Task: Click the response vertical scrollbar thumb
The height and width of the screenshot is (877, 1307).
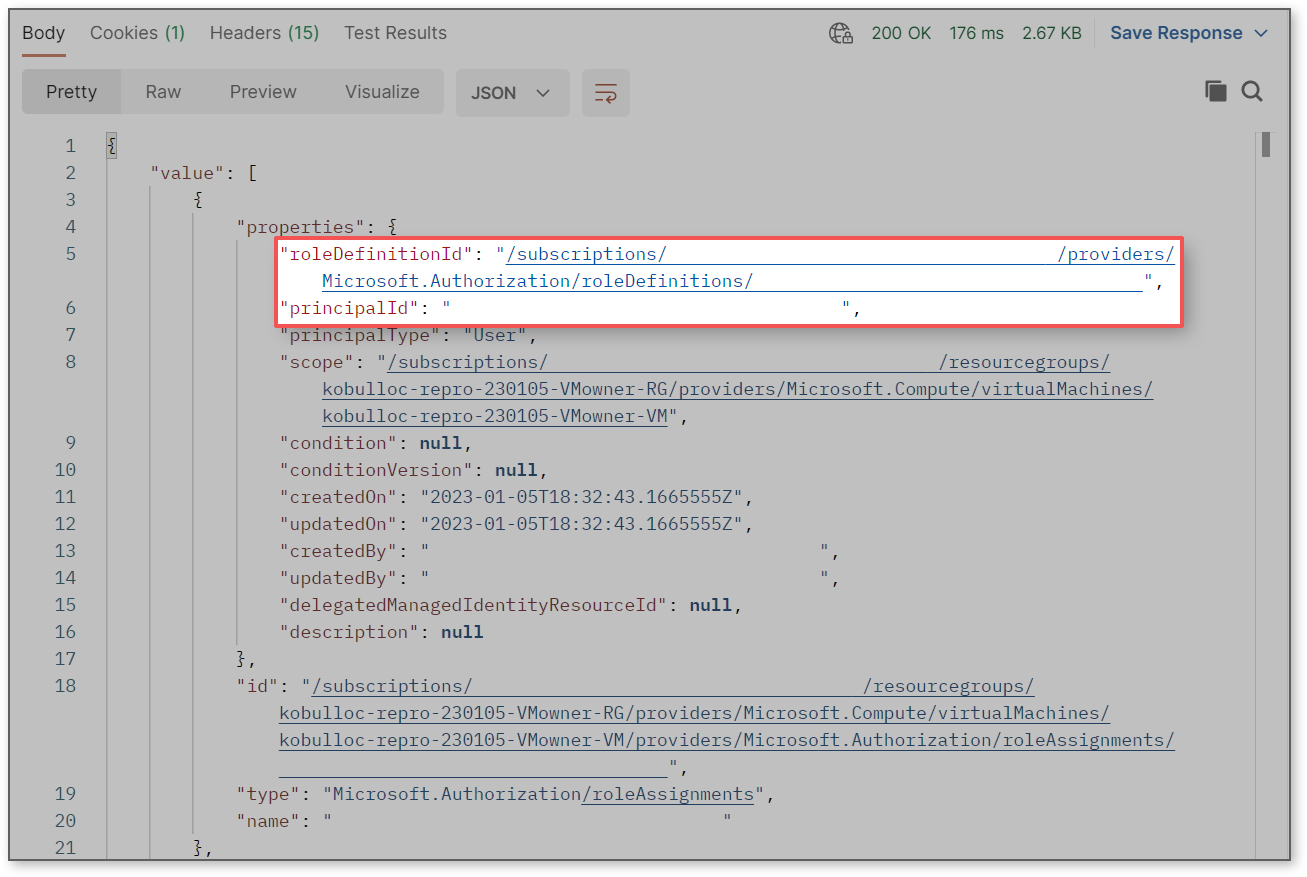Action: pyautogui.click(x=1266, y=145)
